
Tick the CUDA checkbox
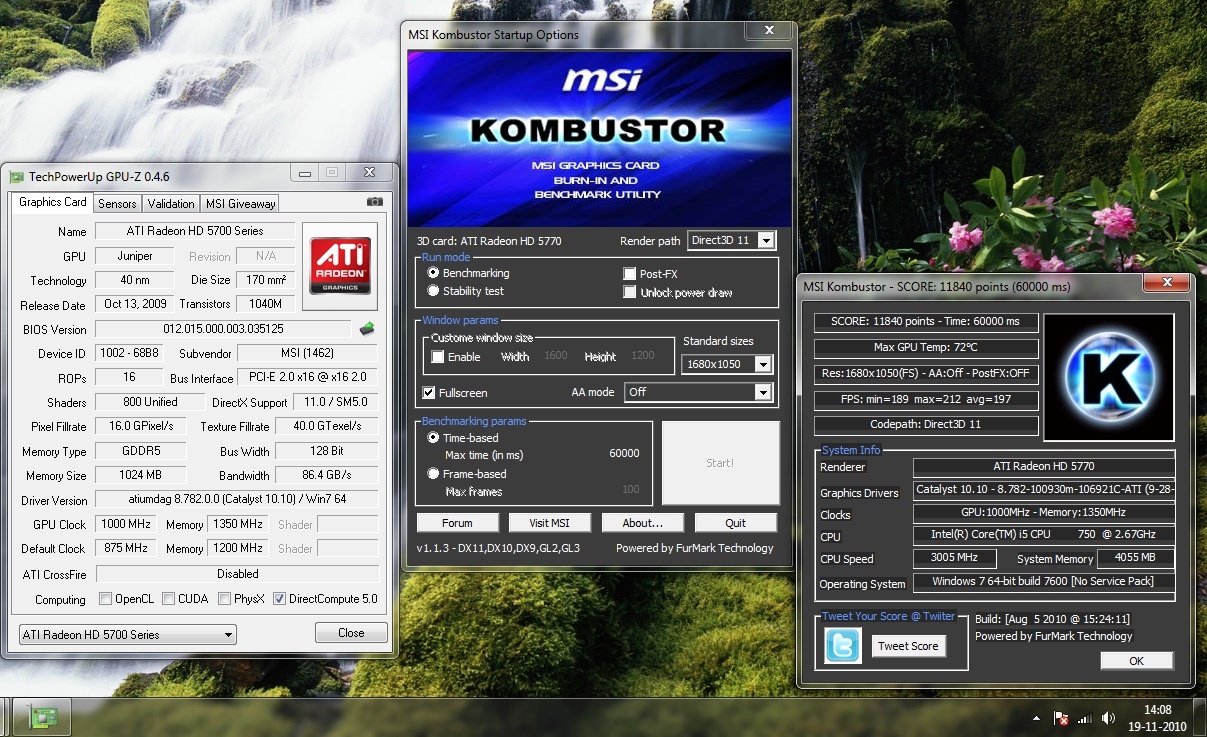[167, 599]
